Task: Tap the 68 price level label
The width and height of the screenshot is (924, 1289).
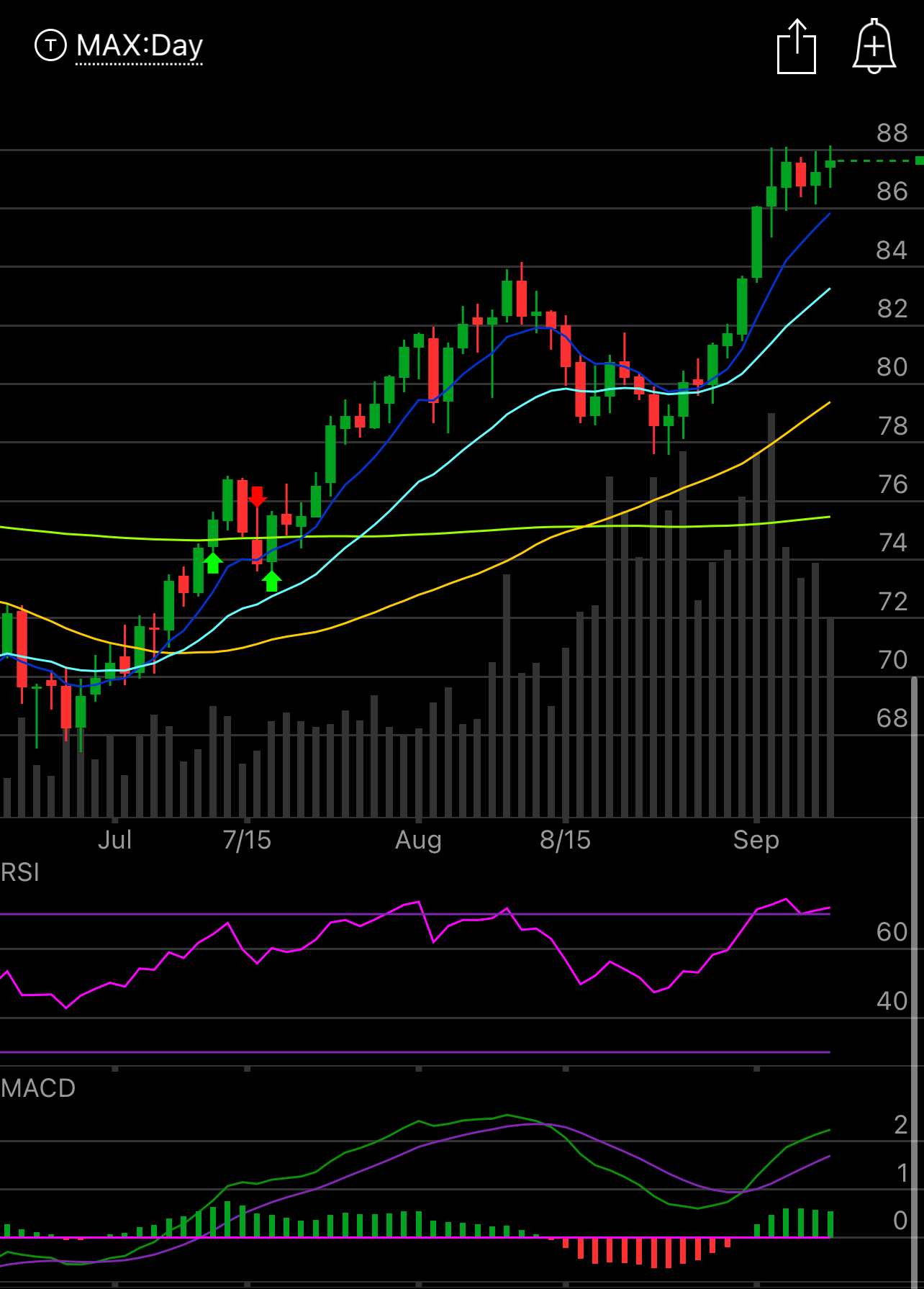Action: tap(892, 718)
